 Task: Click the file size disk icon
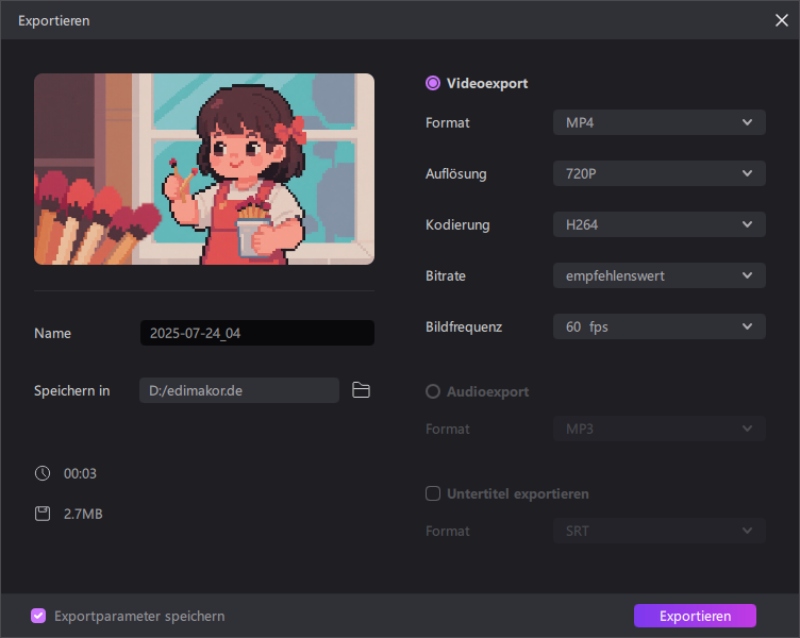coord(42,514)
